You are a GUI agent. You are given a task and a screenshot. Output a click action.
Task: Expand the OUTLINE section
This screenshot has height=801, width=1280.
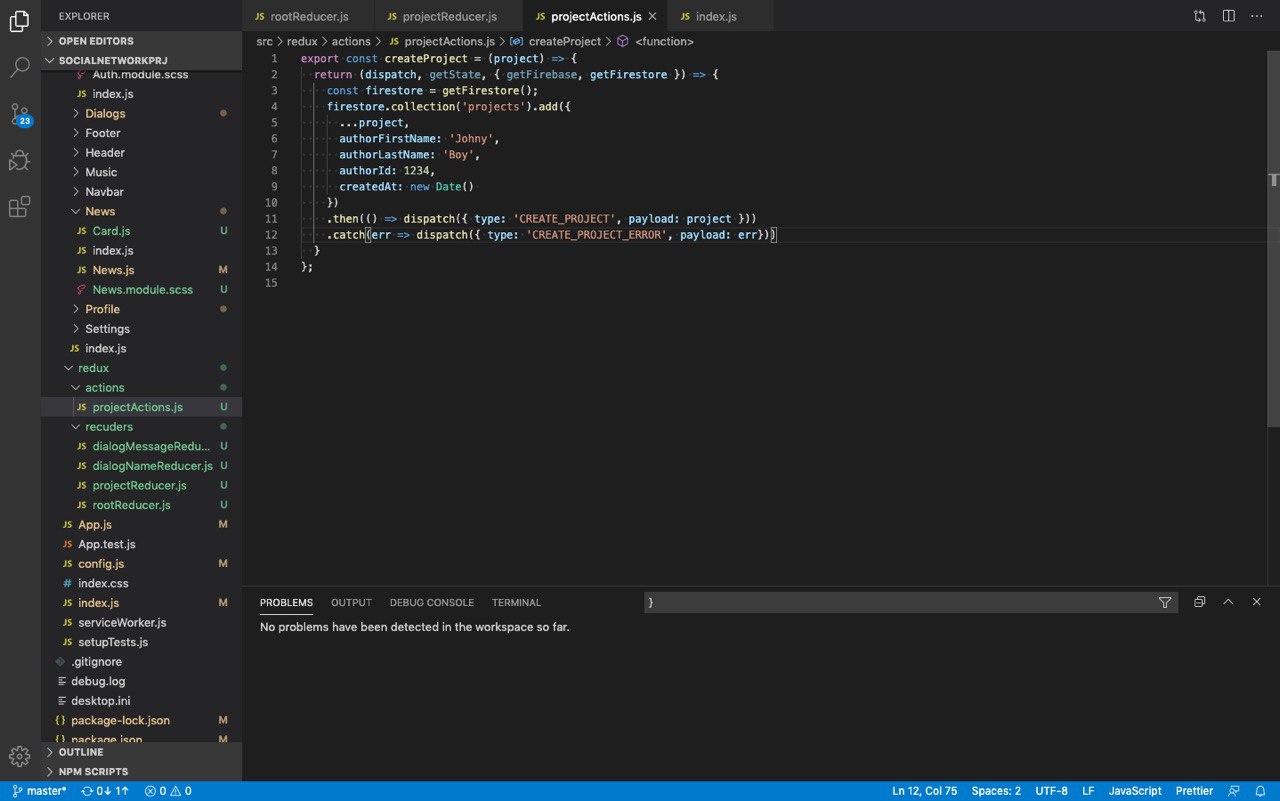click(x=81, y=752)
